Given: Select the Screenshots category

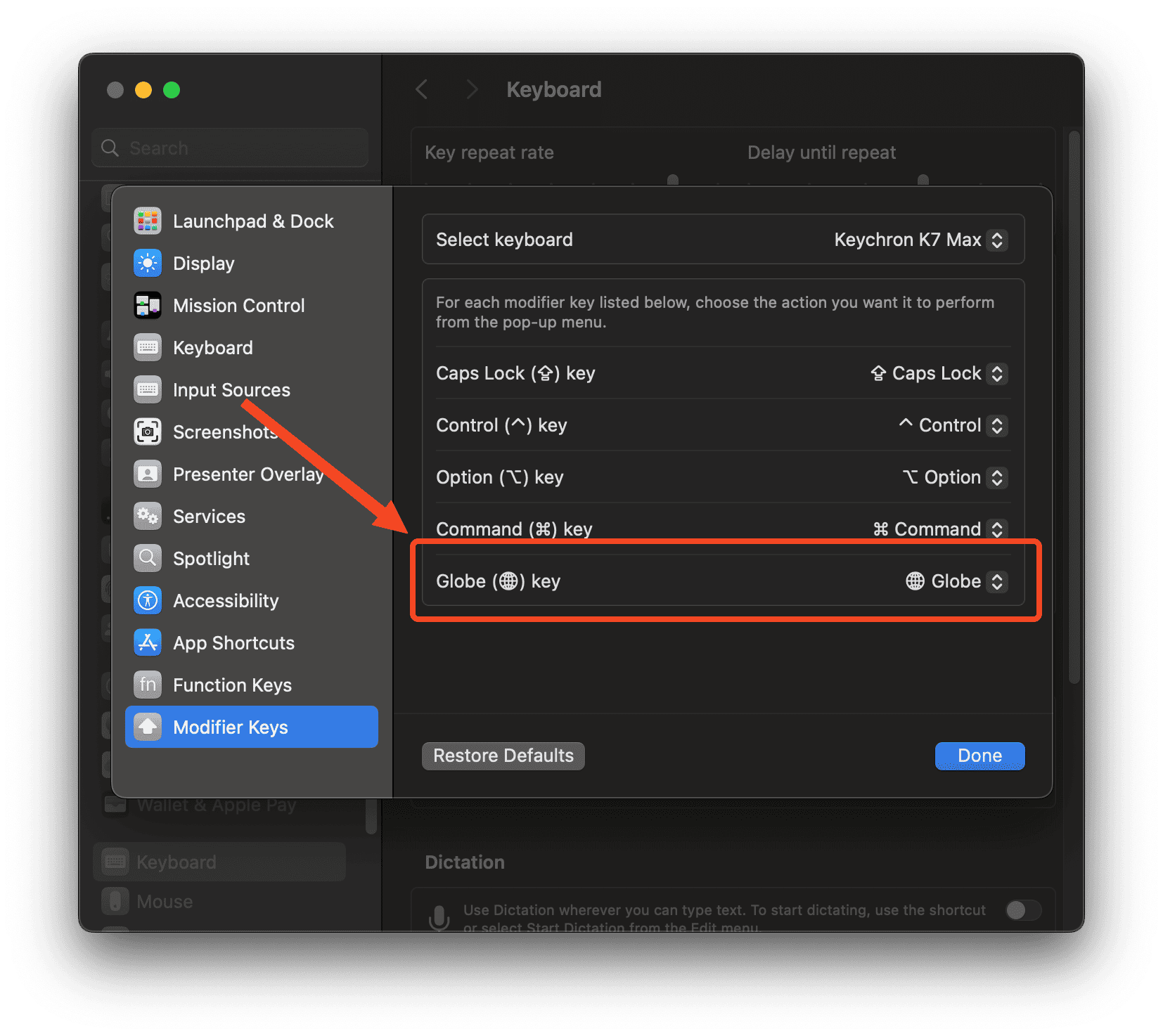Looking at the screenshot, I should tap(252, 432).
